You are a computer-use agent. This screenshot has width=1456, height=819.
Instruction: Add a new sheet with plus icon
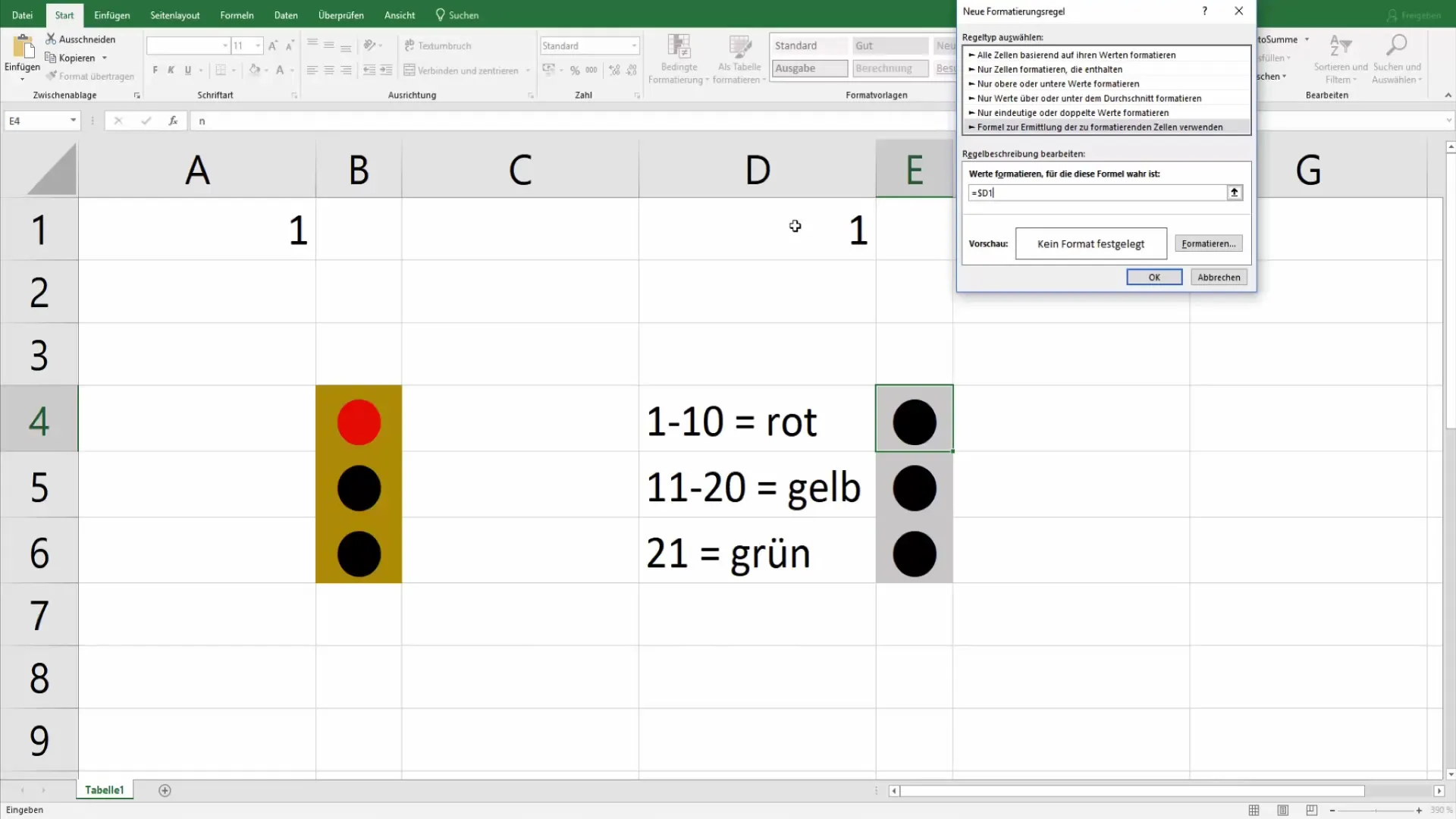click(x=165, y=790)
